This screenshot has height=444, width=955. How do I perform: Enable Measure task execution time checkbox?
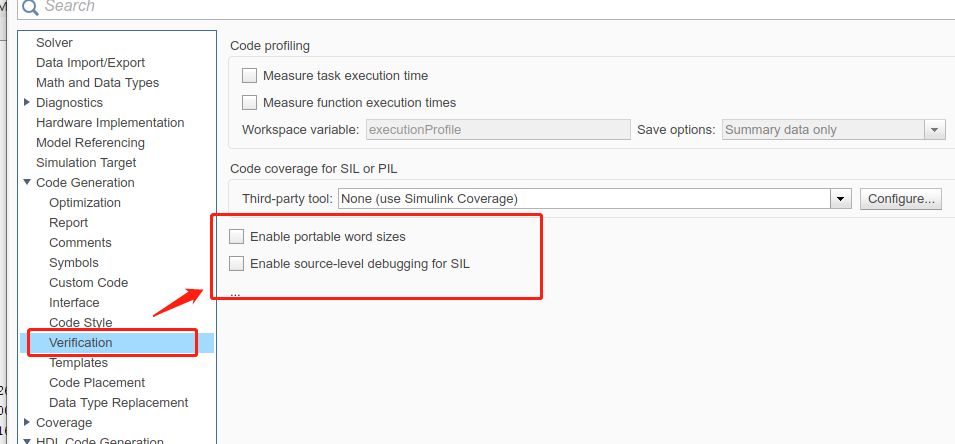pyautogui.click(x=250, y=75)
